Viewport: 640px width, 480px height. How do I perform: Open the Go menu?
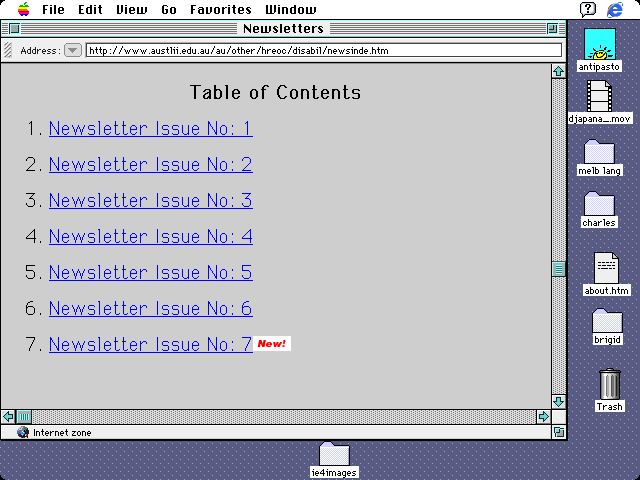tap(169, 9)
